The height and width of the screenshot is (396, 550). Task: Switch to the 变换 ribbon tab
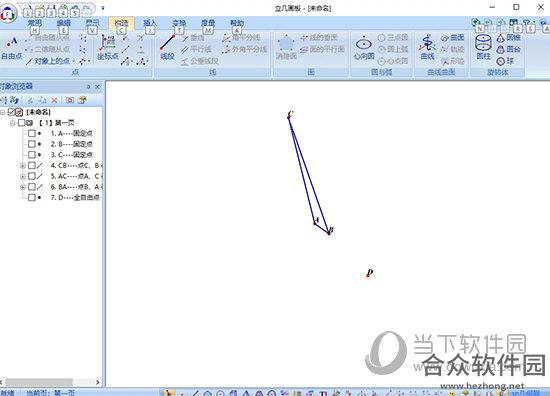point(179,23)
